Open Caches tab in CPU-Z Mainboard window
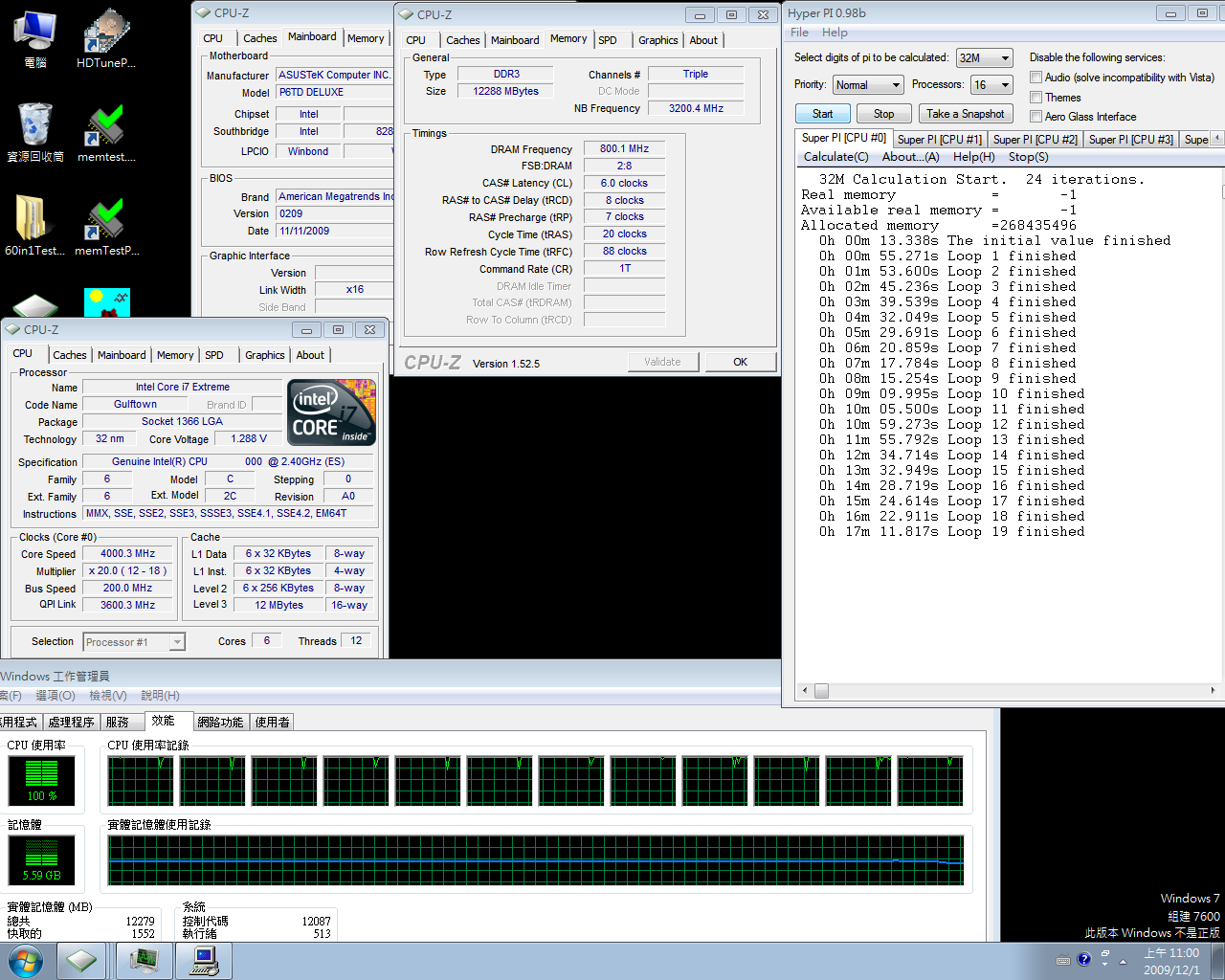This screenshot has height=980, width=1225. click(x=259, y=38)
